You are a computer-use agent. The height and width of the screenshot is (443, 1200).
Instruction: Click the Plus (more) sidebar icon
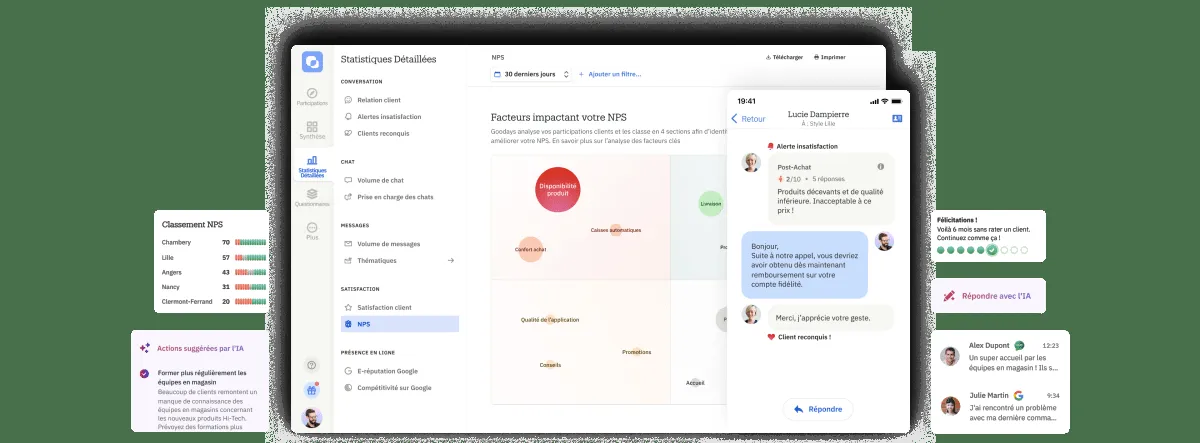tap(312, 228)
